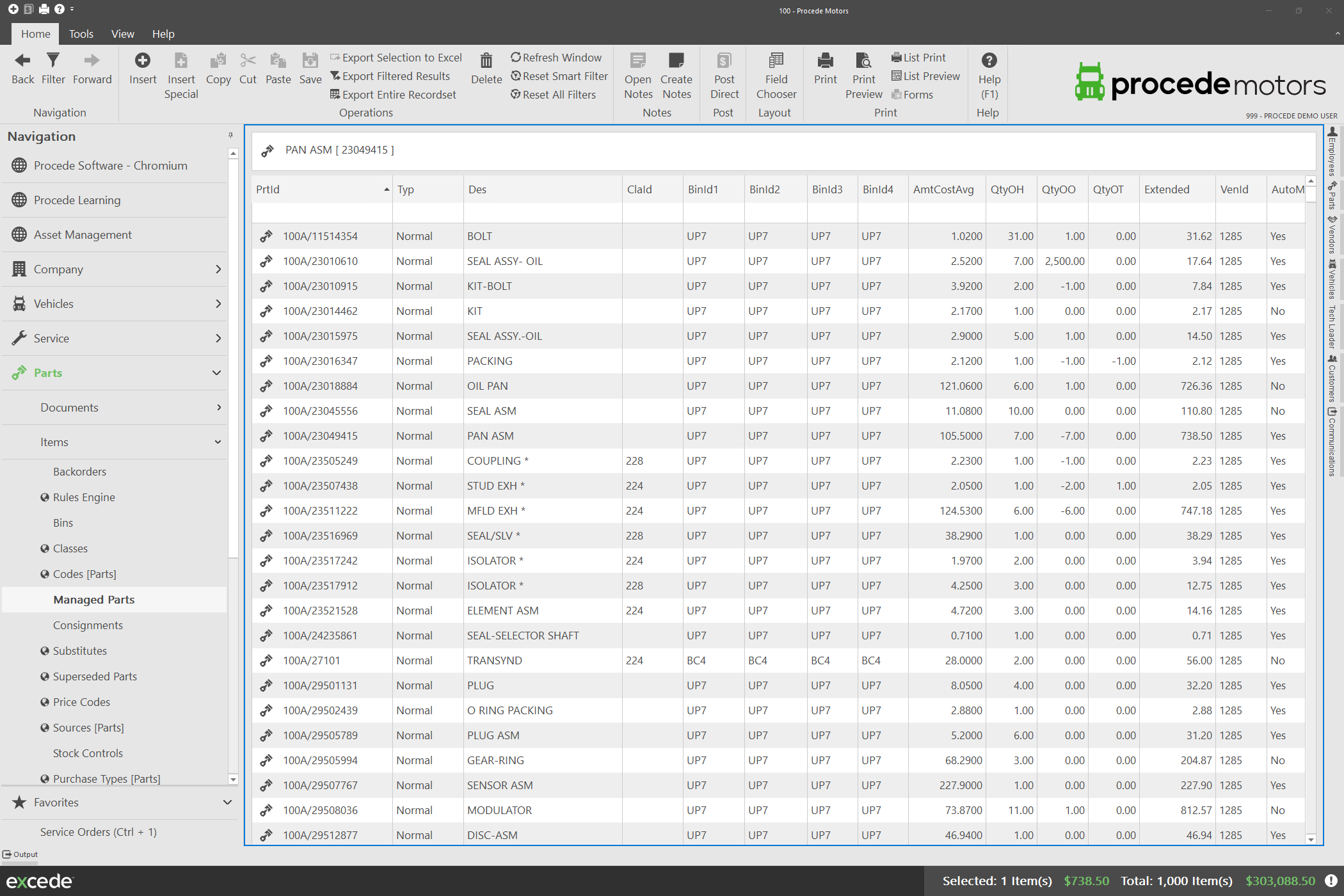Click the Filter funnel icon

coord(53,61)
